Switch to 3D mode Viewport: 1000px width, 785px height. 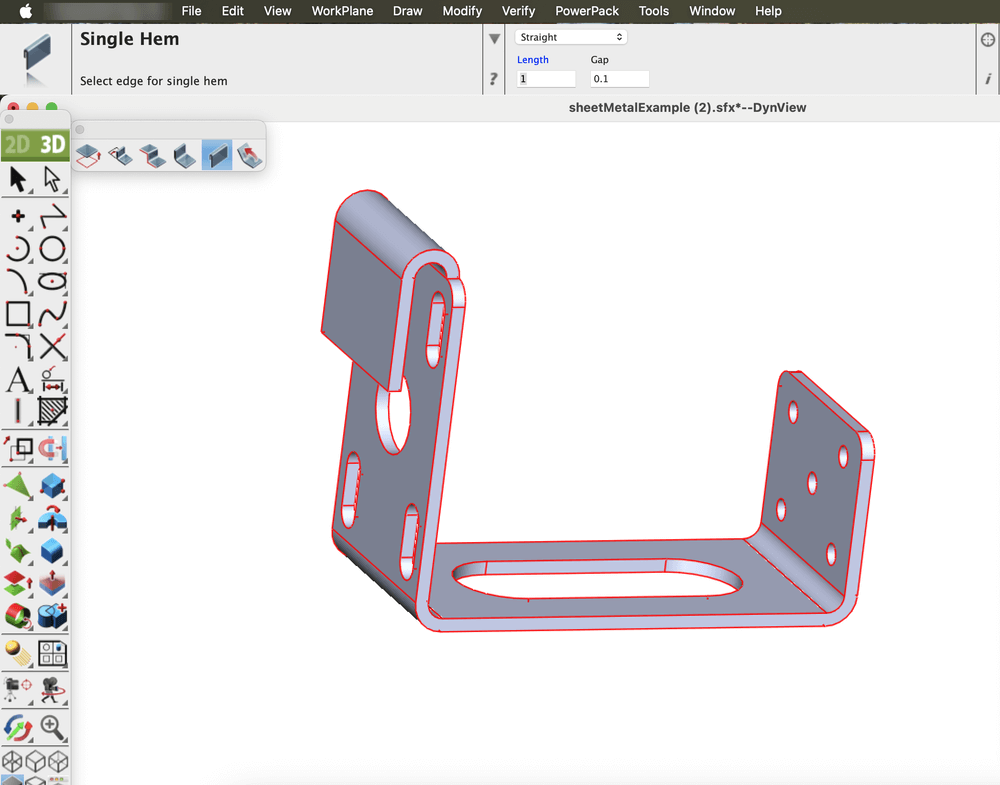tap(52, 145)
